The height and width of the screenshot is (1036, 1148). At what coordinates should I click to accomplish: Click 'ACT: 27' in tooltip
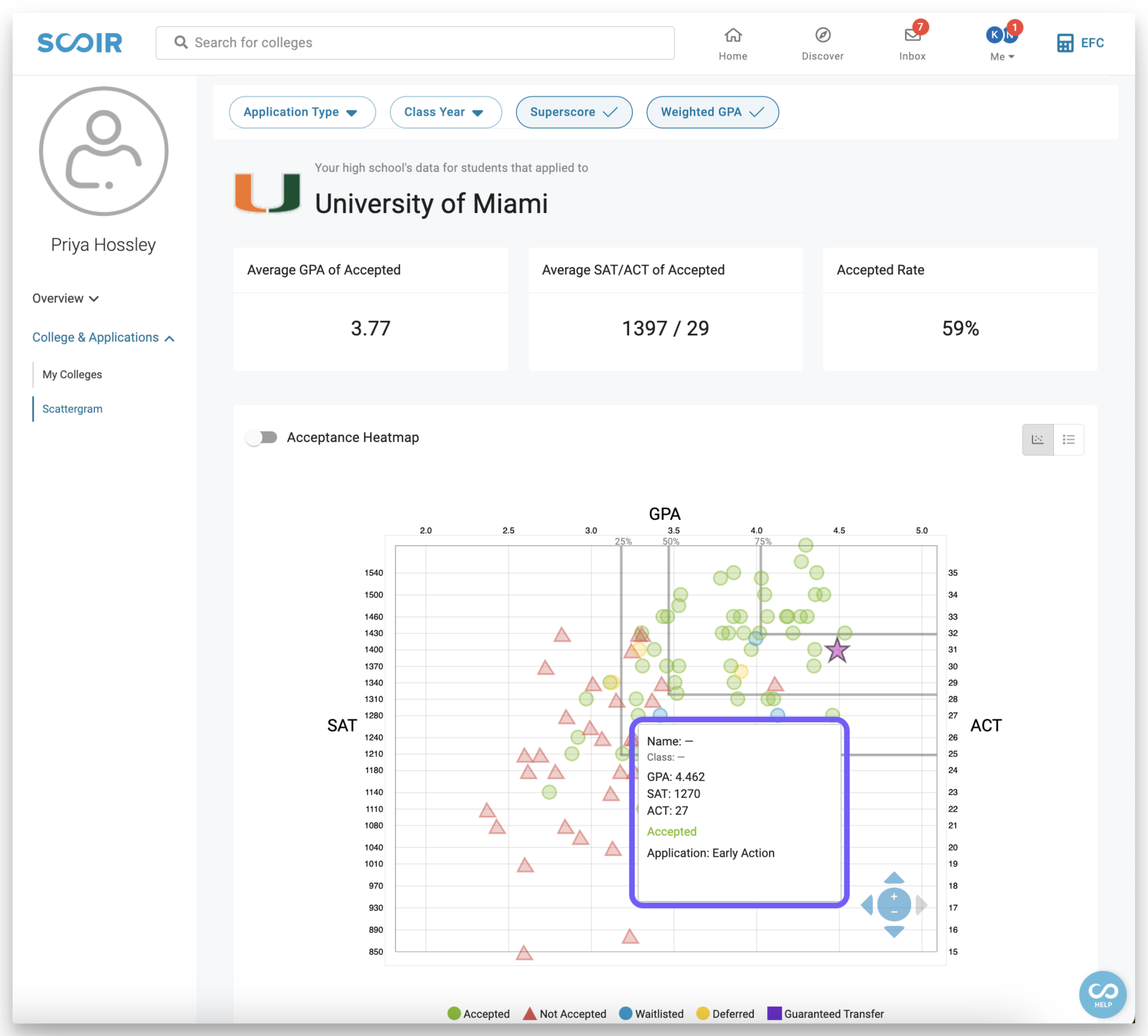667,810
